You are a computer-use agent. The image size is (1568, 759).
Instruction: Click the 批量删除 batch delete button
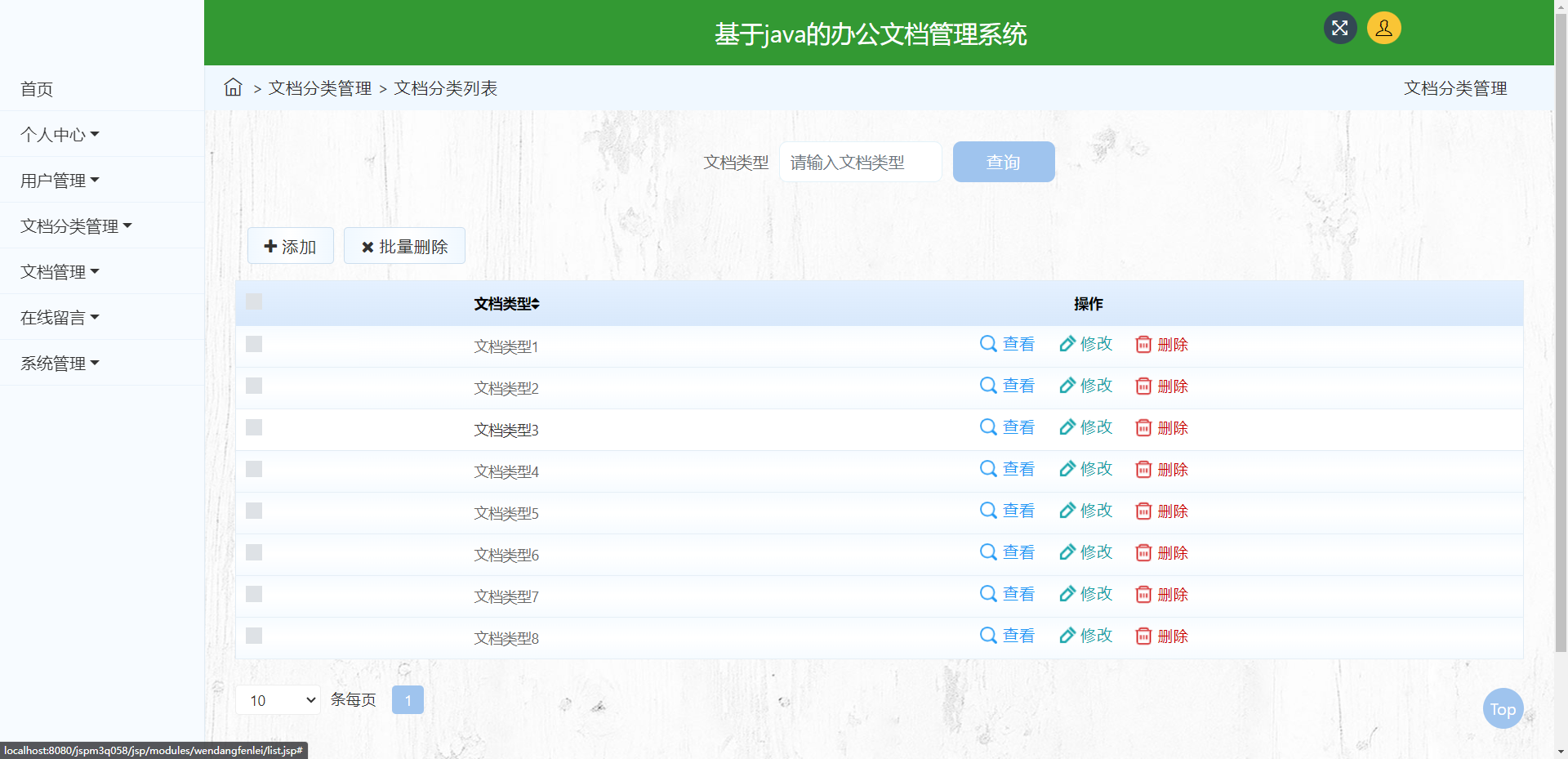404,245
